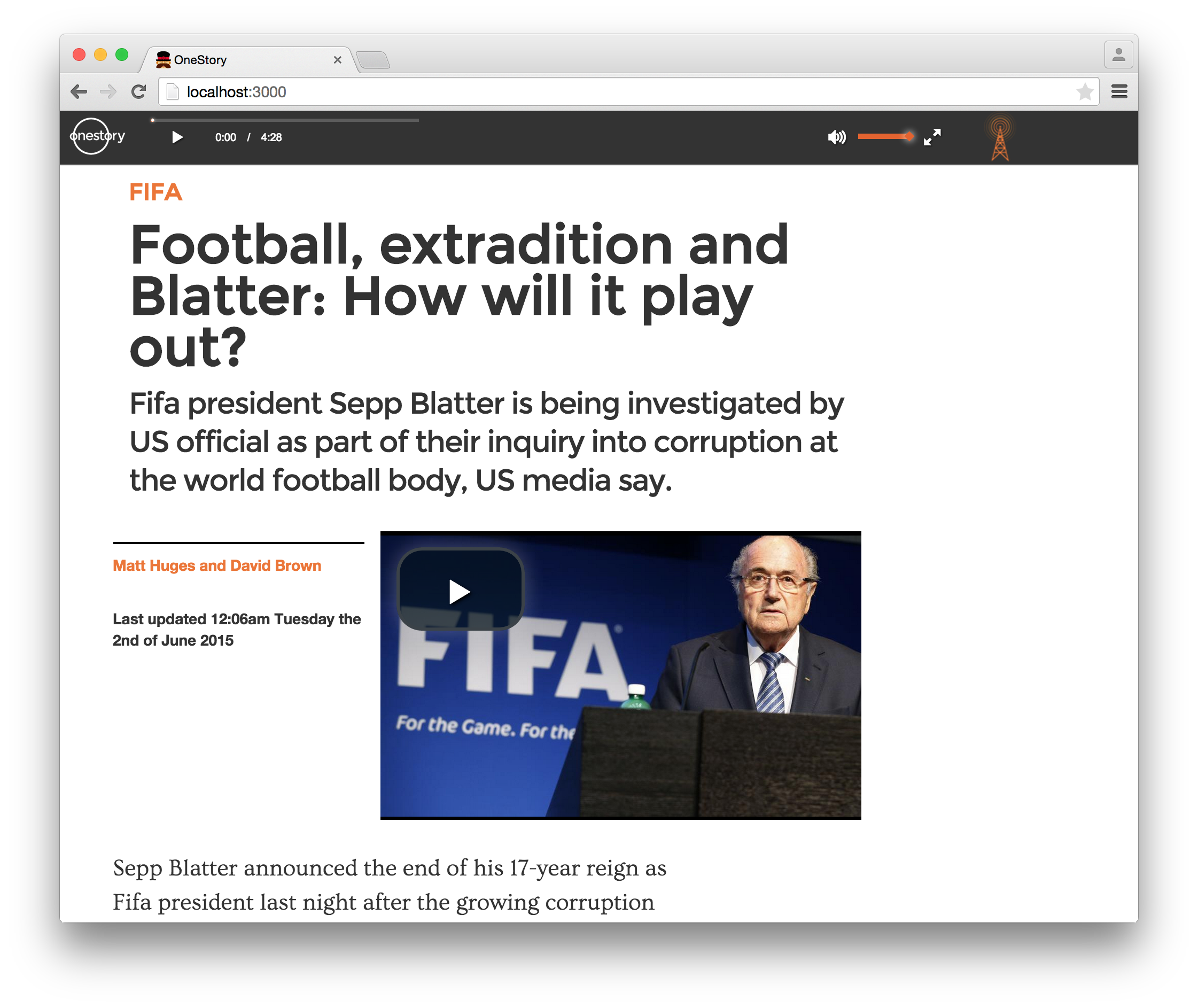
Task: Play the audio in the top player bar
Action: 177,137
